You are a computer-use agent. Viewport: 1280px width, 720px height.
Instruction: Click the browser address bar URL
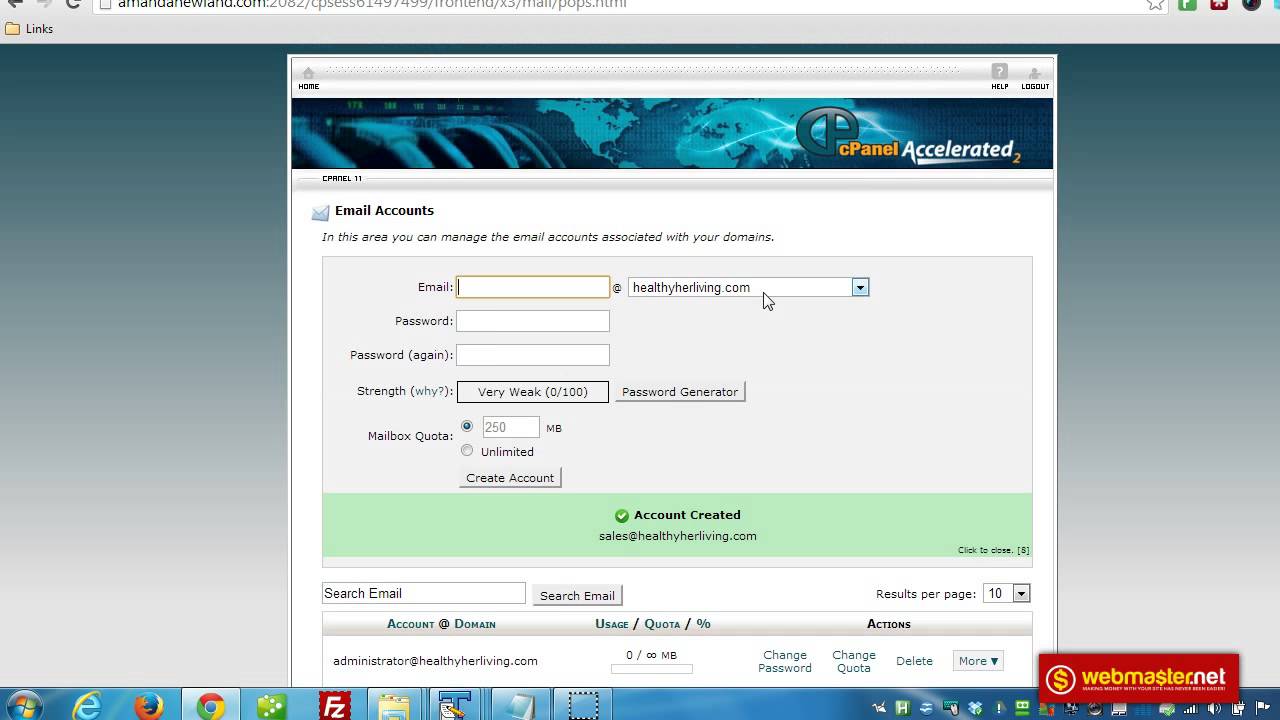(x=372, y=4)
